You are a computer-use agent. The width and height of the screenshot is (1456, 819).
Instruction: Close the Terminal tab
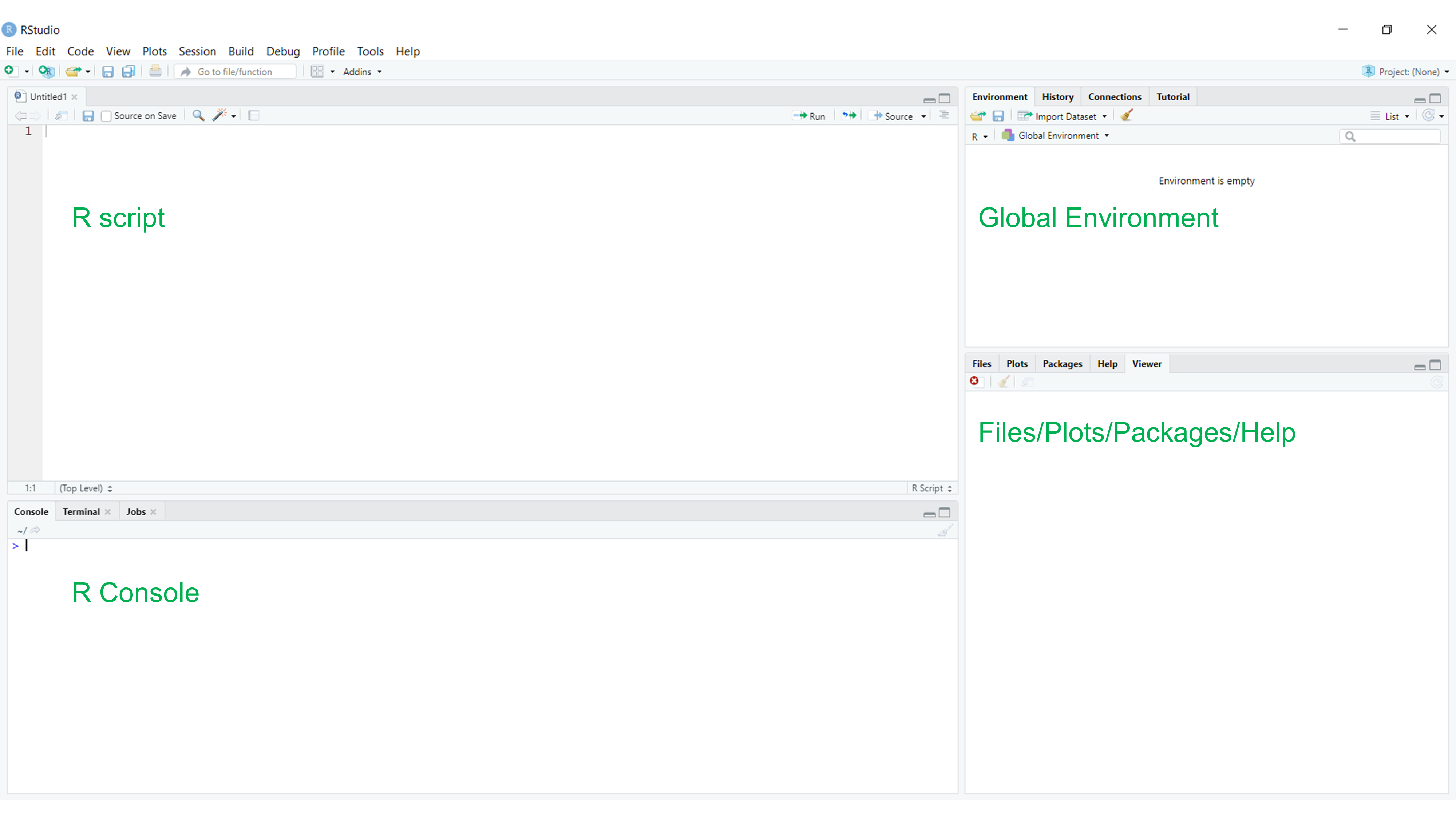pos(107,512)
